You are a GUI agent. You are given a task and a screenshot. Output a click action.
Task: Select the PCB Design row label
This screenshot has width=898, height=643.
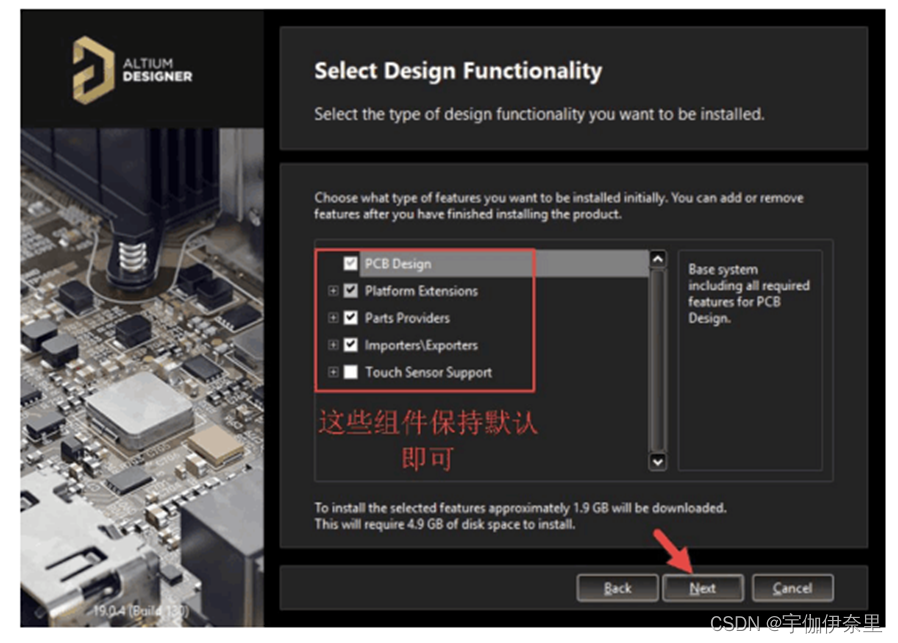point(398,264)
